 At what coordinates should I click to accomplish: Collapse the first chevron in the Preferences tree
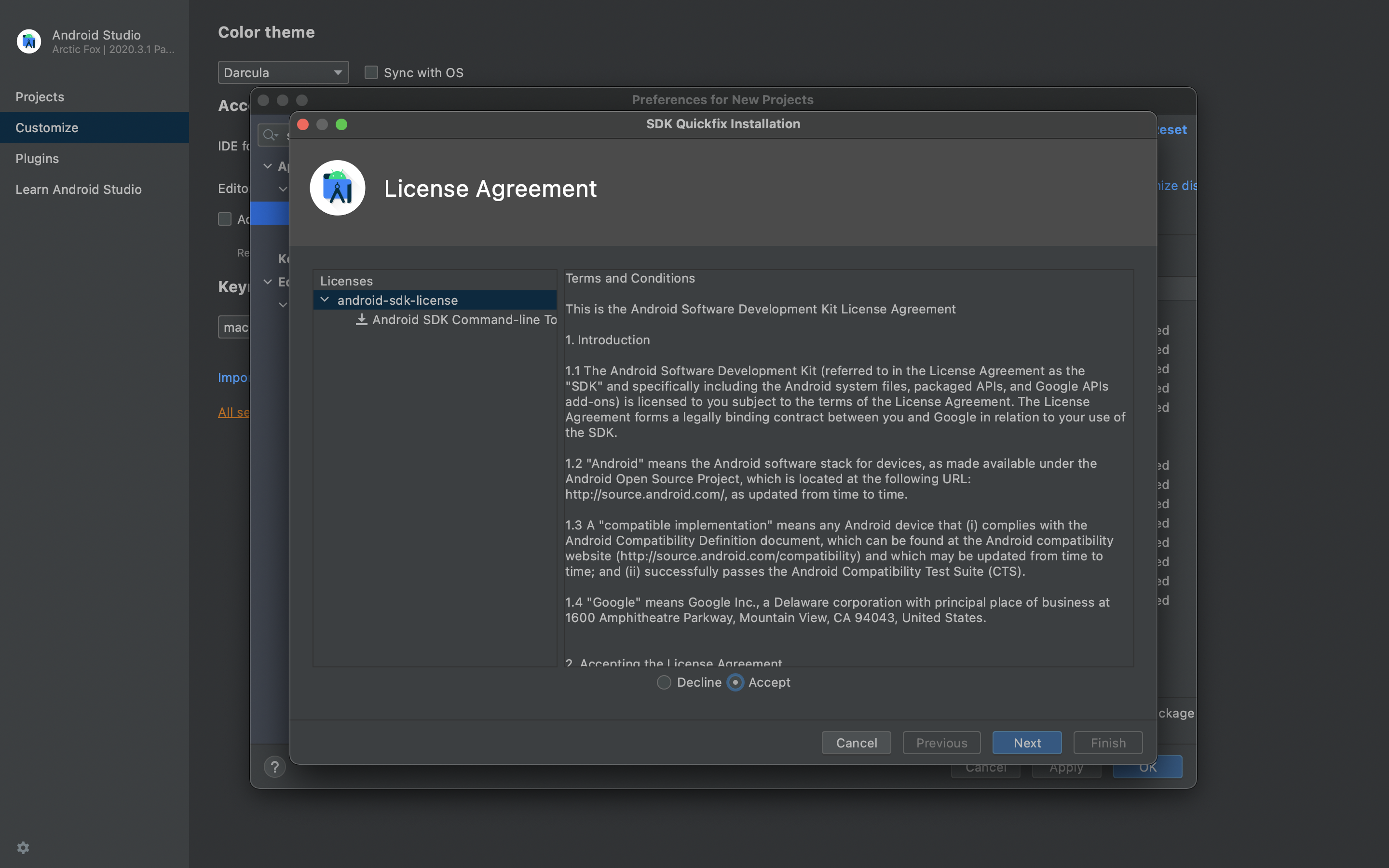(268, 166)
